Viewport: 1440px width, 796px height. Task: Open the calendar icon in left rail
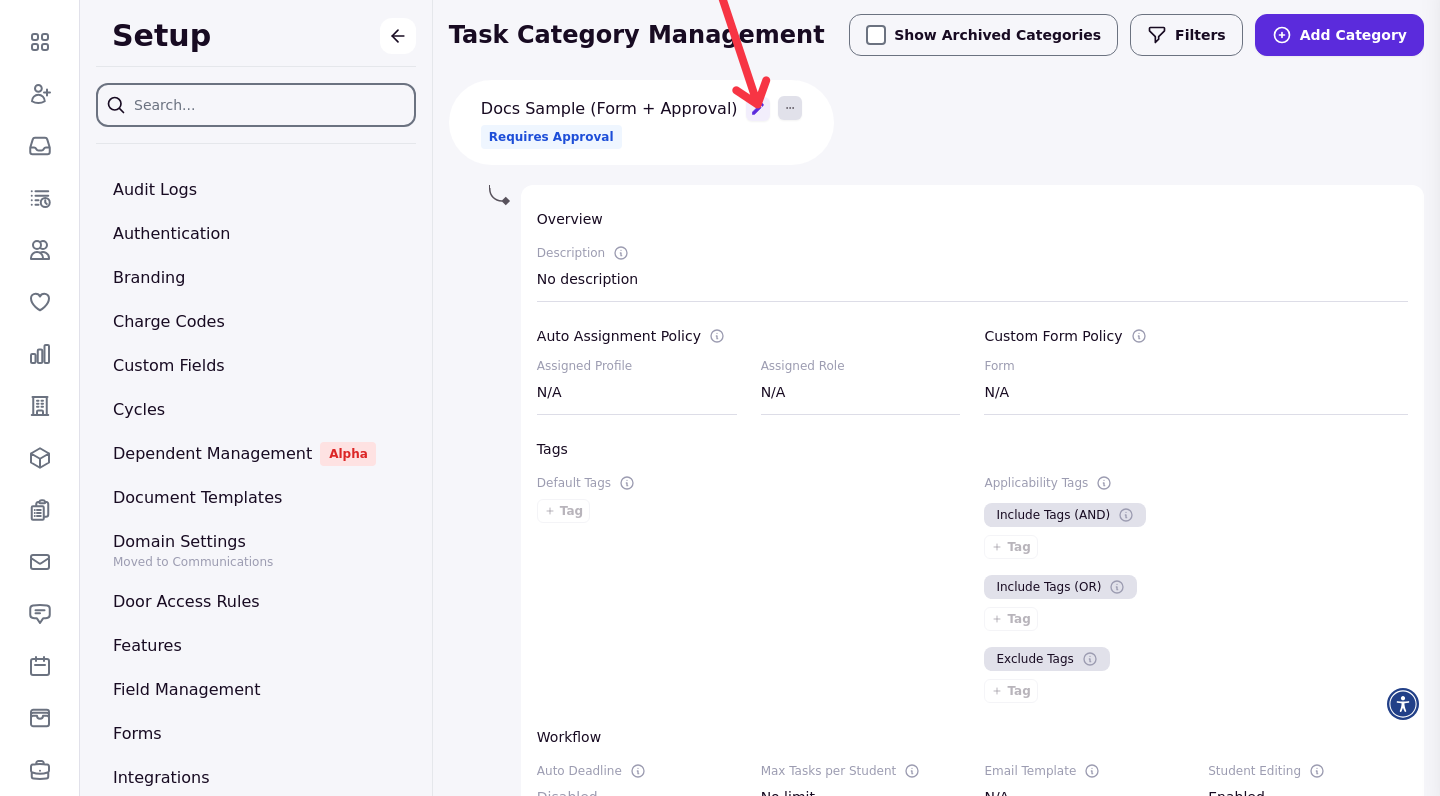(40, 666)
